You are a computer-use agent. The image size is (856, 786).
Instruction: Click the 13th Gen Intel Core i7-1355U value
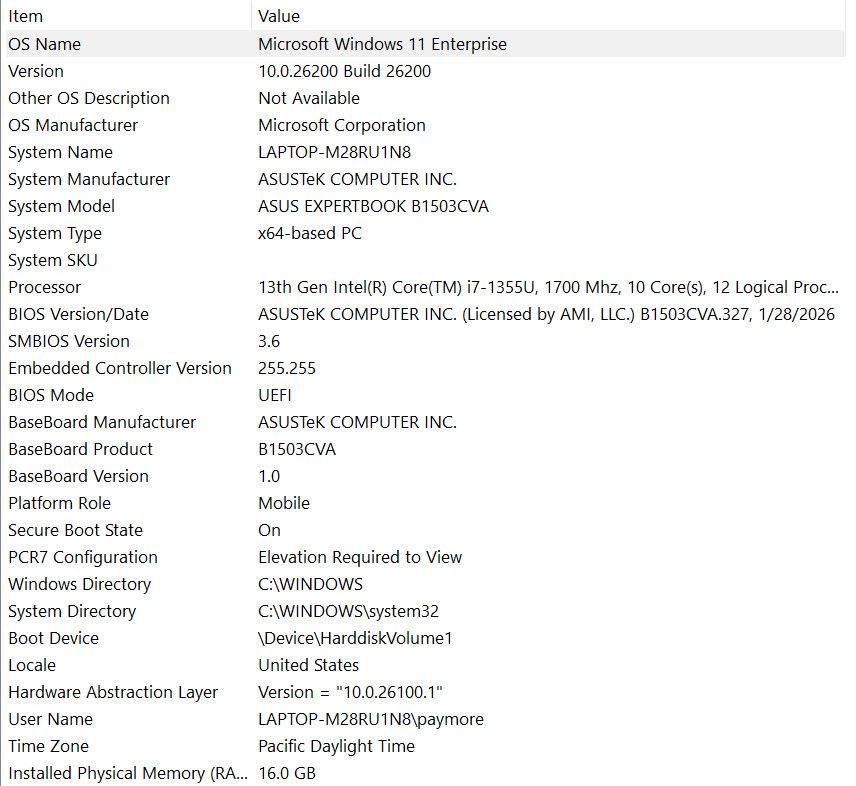[x=548, y=287]
